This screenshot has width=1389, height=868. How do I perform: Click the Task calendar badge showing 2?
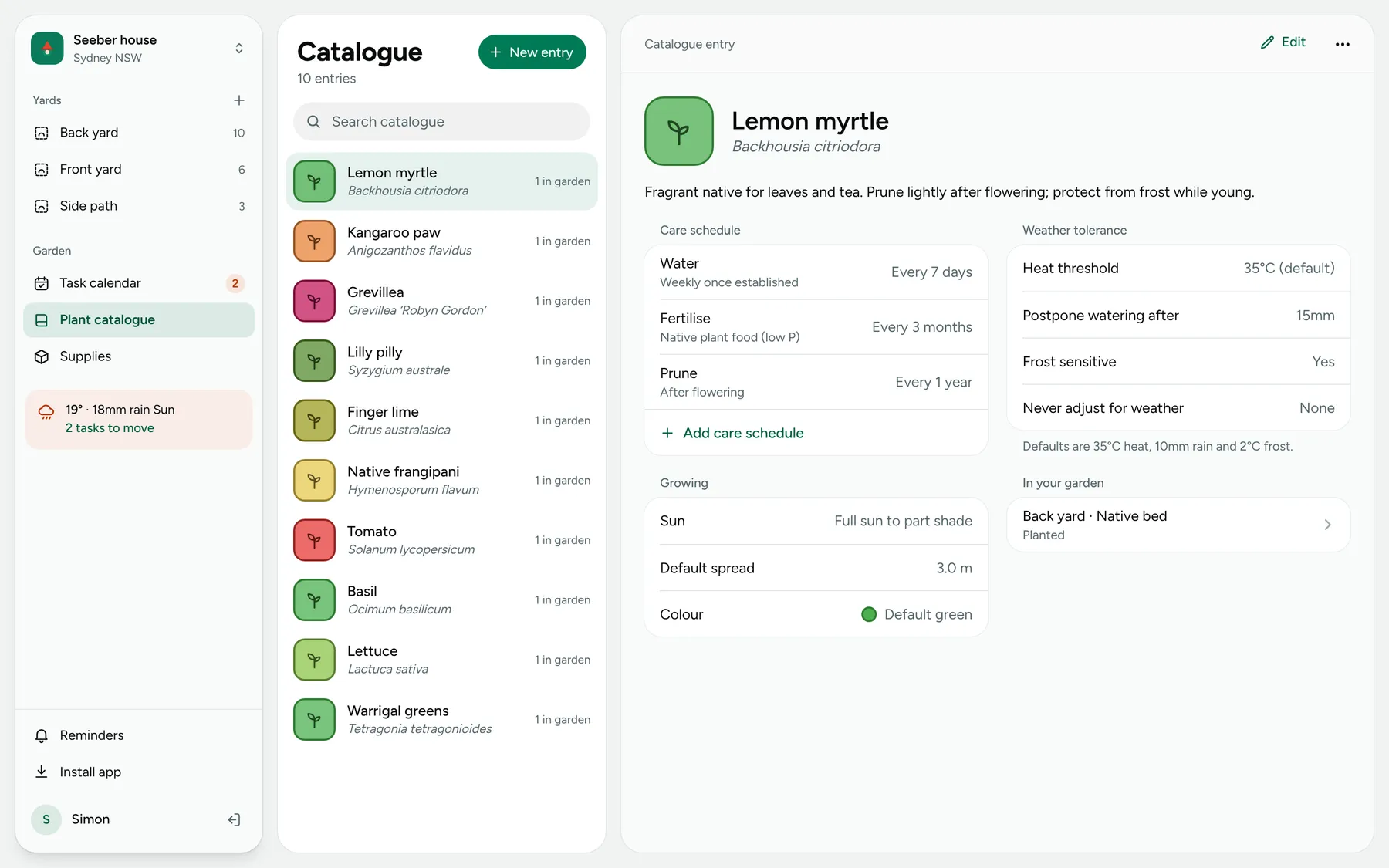pyautogui.click(x=235, y=283)
